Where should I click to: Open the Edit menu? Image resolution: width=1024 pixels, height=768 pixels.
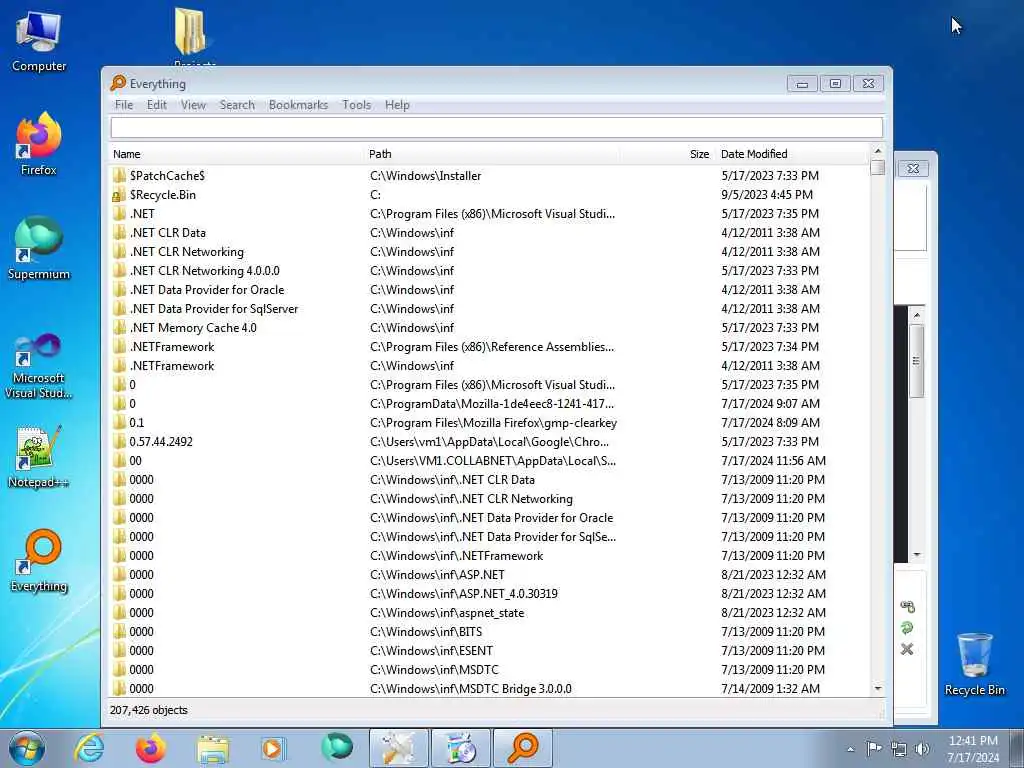157,104
